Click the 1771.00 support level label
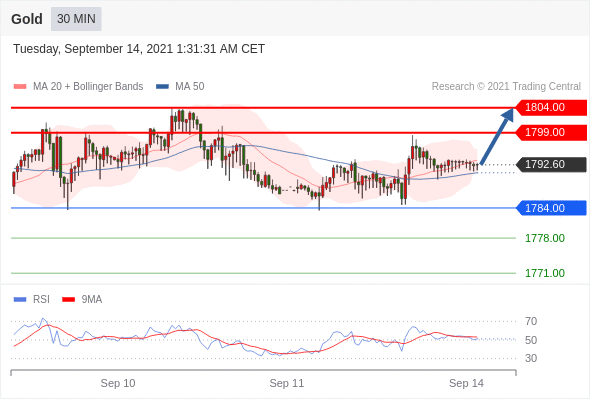 point(545,273)
